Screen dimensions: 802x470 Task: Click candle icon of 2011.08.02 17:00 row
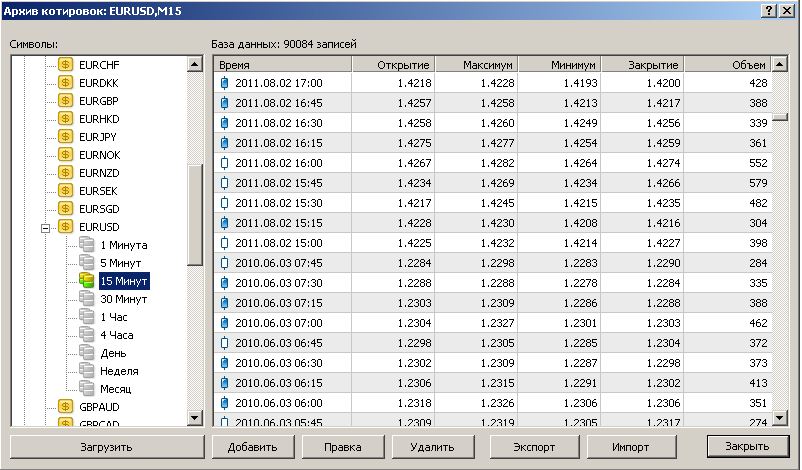(x=224, y=83)
